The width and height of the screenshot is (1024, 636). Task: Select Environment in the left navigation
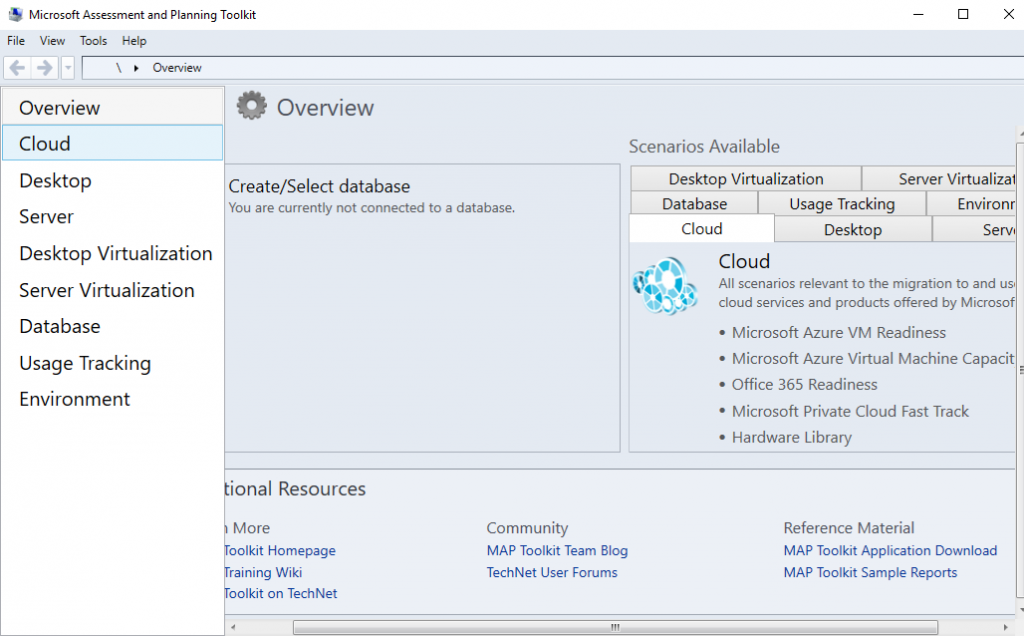tap(112, 399)
